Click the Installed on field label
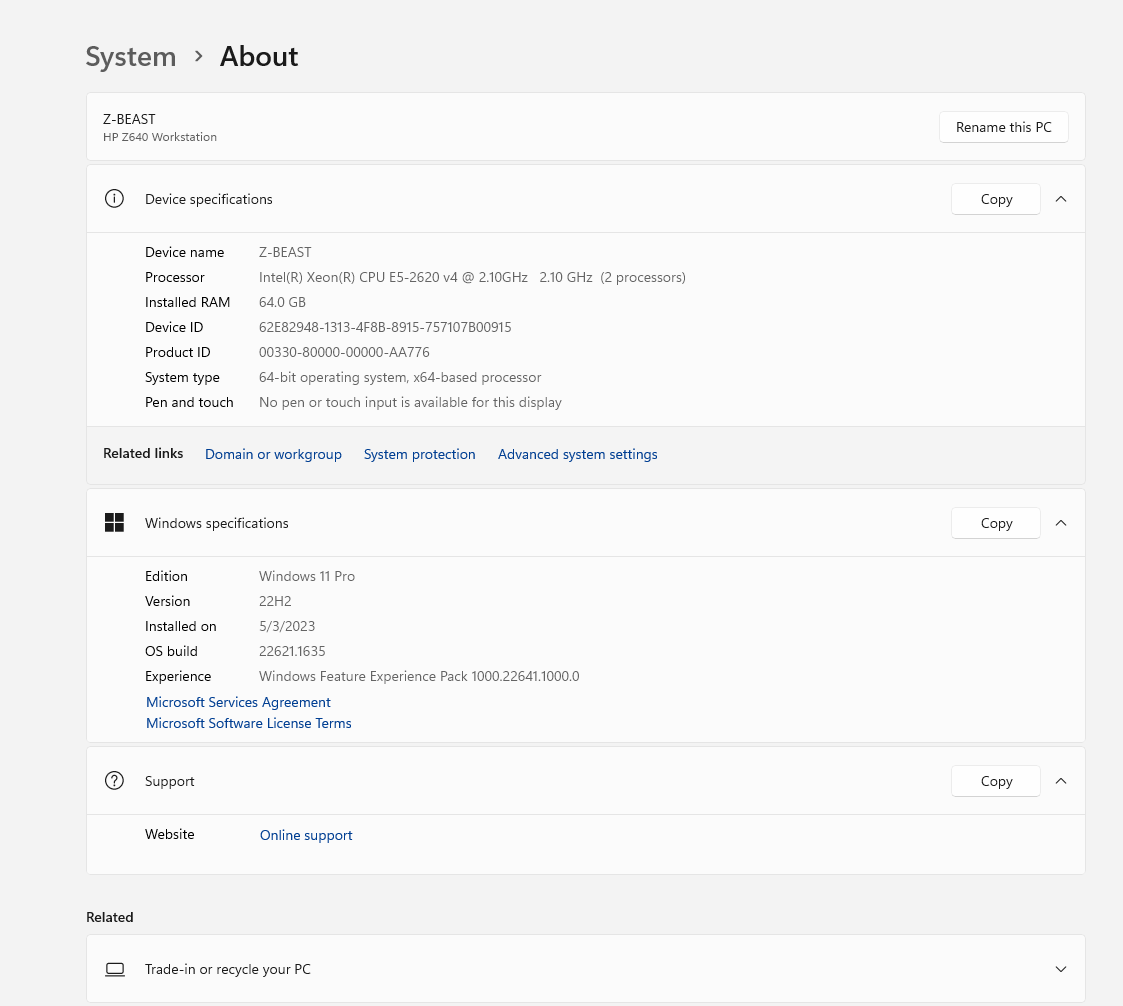The width and height of the screenshot is (1123, 1006). click(180, 627)
